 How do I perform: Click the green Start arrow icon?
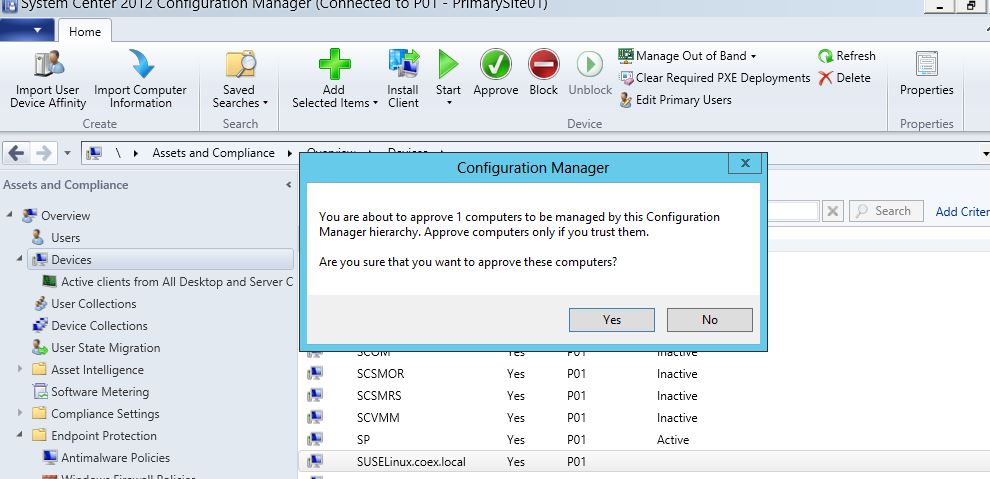tap(448, 64)
